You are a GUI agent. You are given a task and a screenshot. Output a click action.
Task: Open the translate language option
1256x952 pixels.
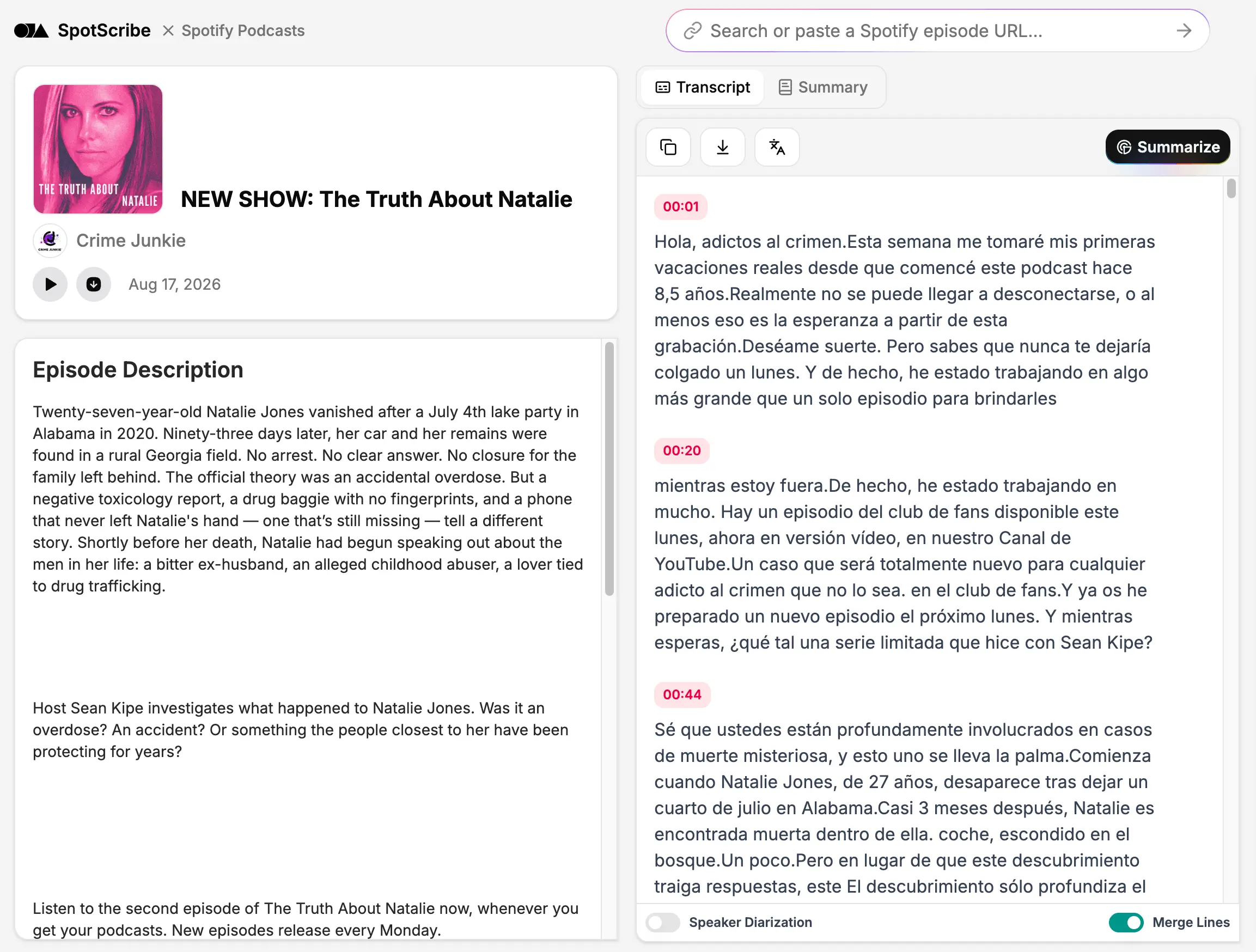tap(777, 148)
